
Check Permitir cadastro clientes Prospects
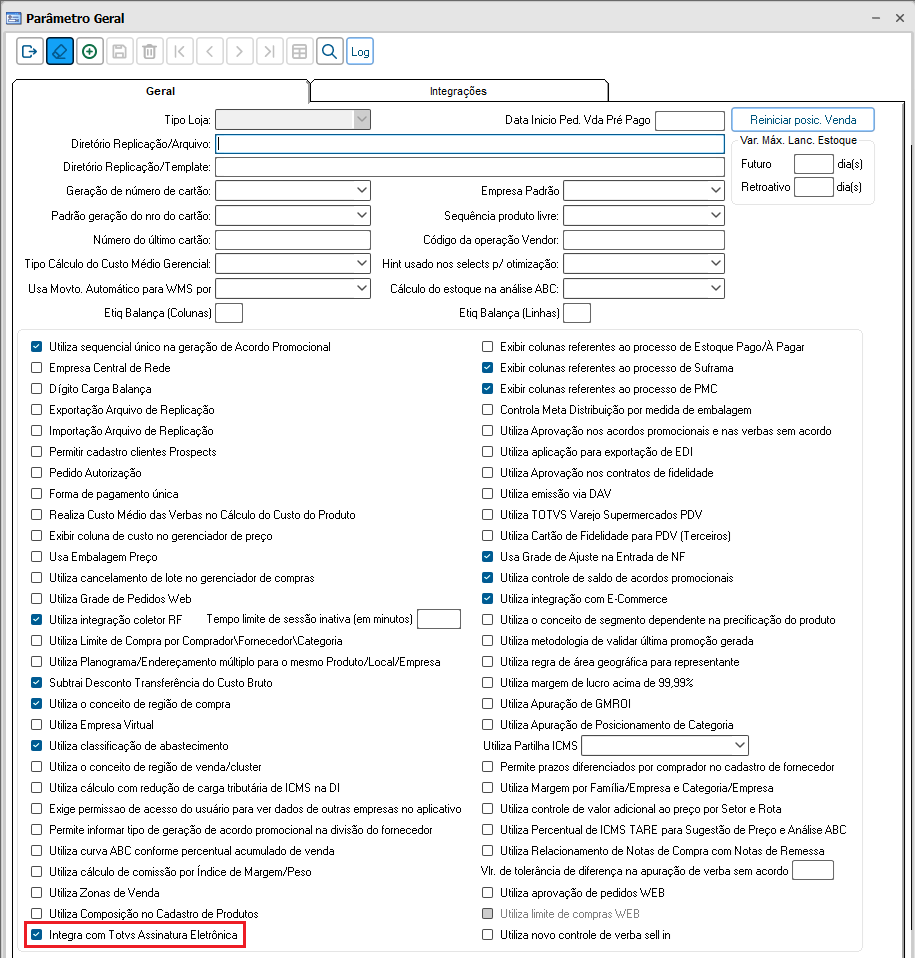[x=37, y=452]
